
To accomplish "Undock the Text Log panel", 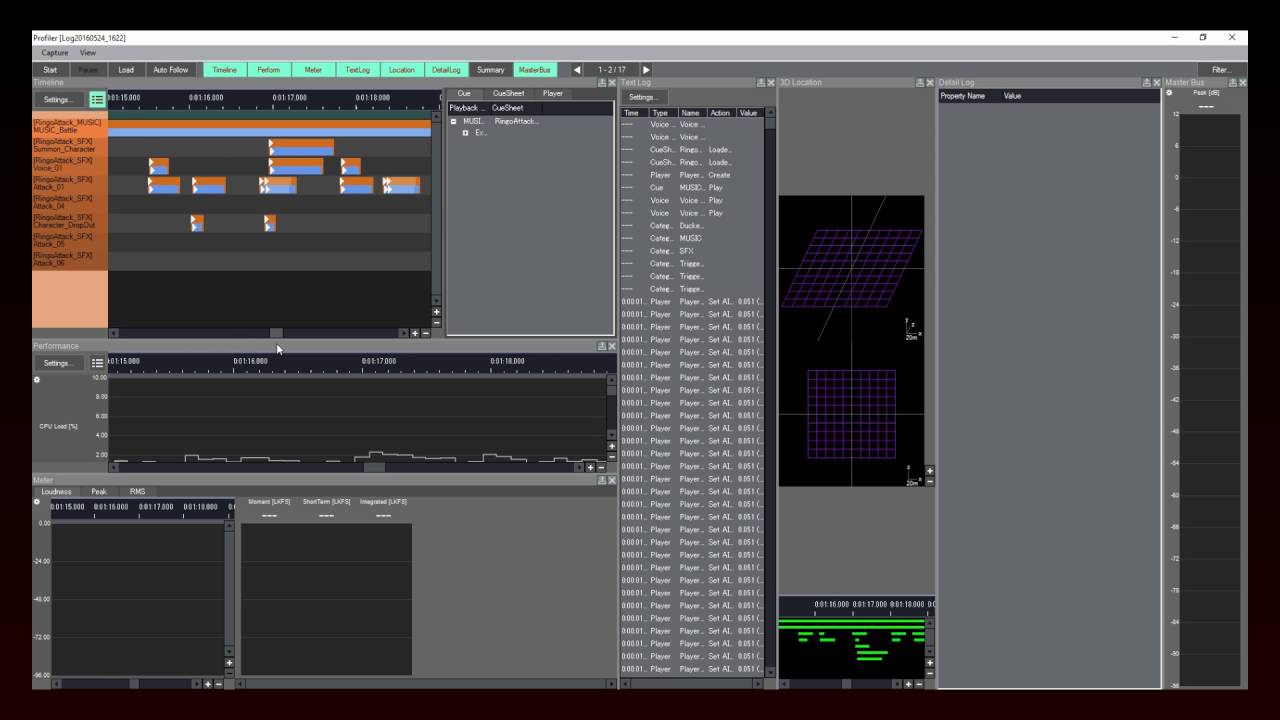I will click(761, 82).
